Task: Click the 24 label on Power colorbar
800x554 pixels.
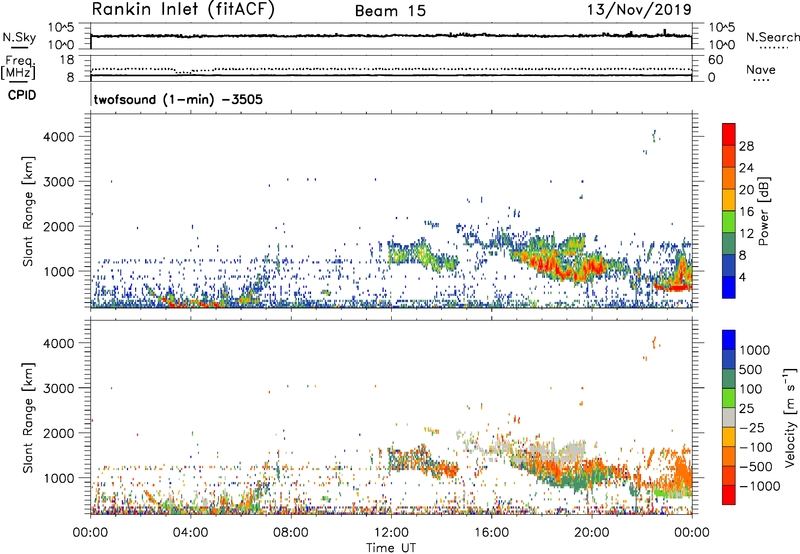Action: pyautogui.click(x=746, y=168)
